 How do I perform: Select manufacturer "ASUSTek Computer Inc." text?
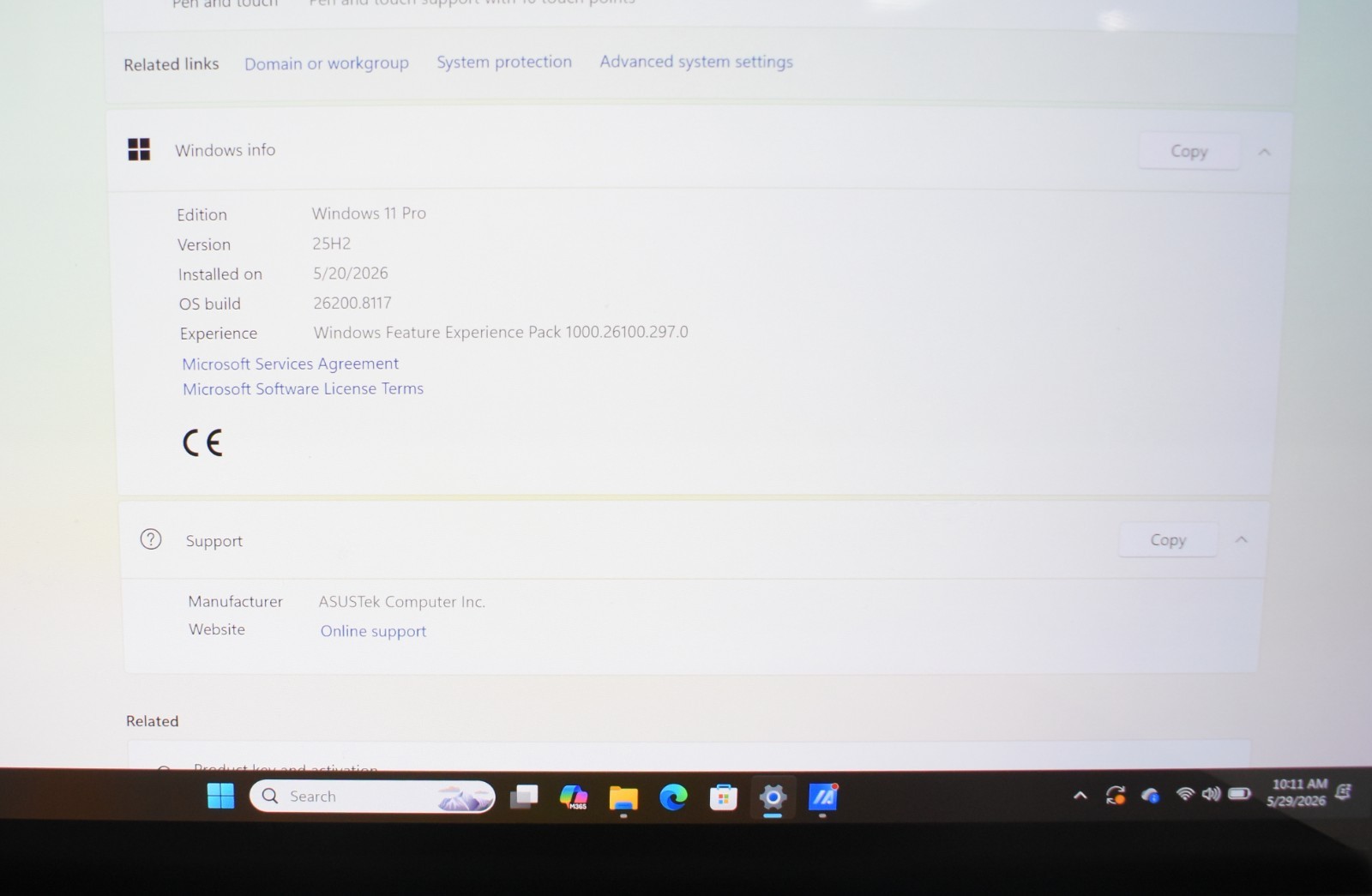click(x=402, y=602)
